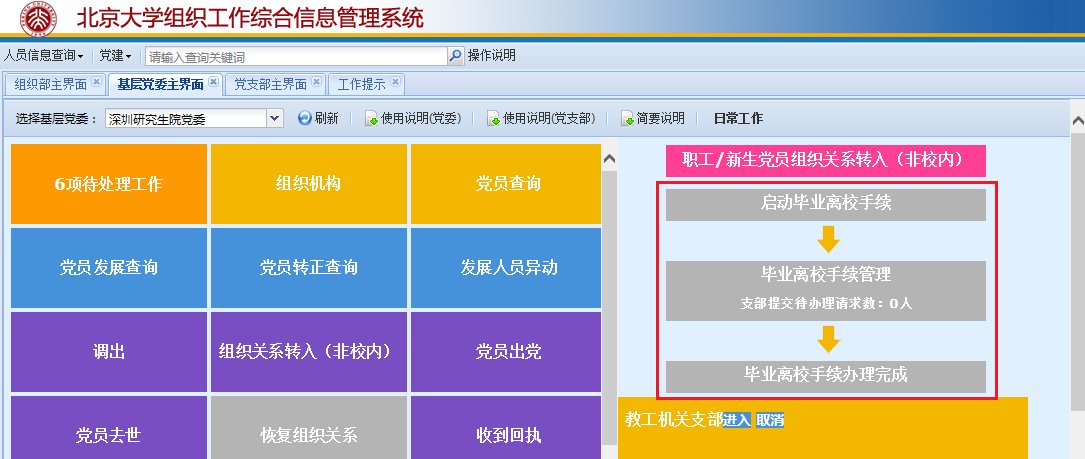Click the 刷新 refresh icon

click(305, 119)
